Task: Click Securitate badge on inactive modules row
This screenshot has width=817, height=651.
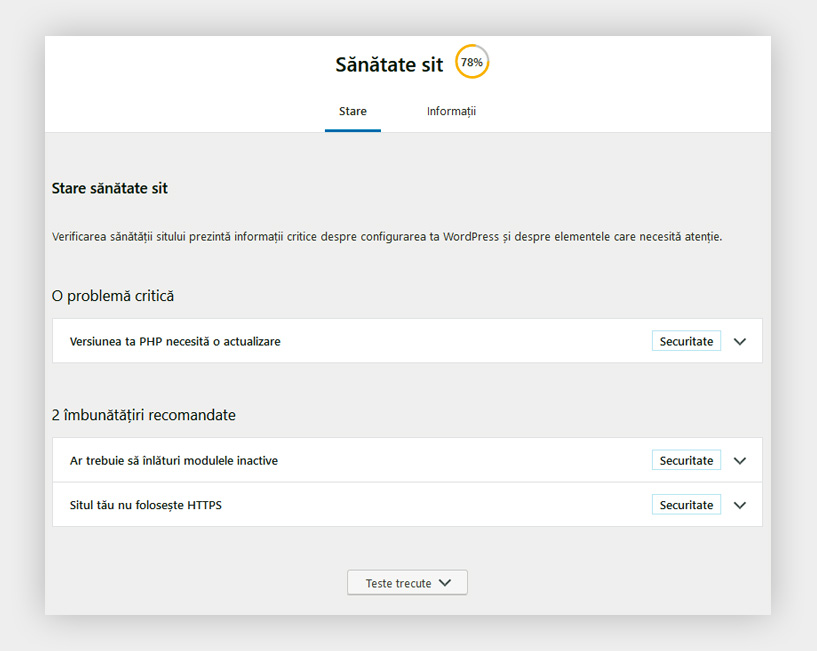Action: (x=686, y=461)
